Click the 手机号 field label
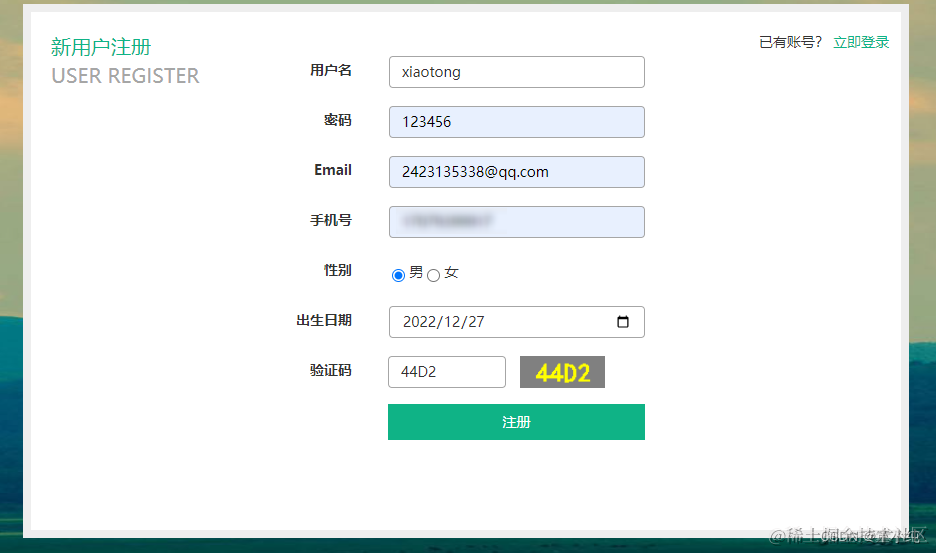Image resolution: width=936 pixels, height=553 pixels. click(331, 220)
